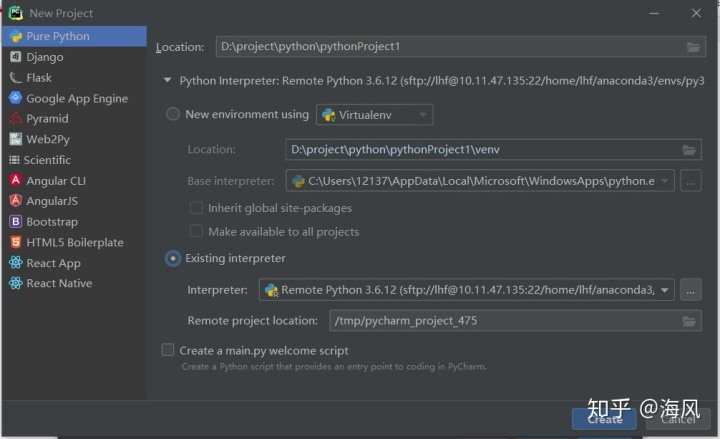Select the Pyramid project type
This screenshot has width=720, height=439.
[74, 118]
